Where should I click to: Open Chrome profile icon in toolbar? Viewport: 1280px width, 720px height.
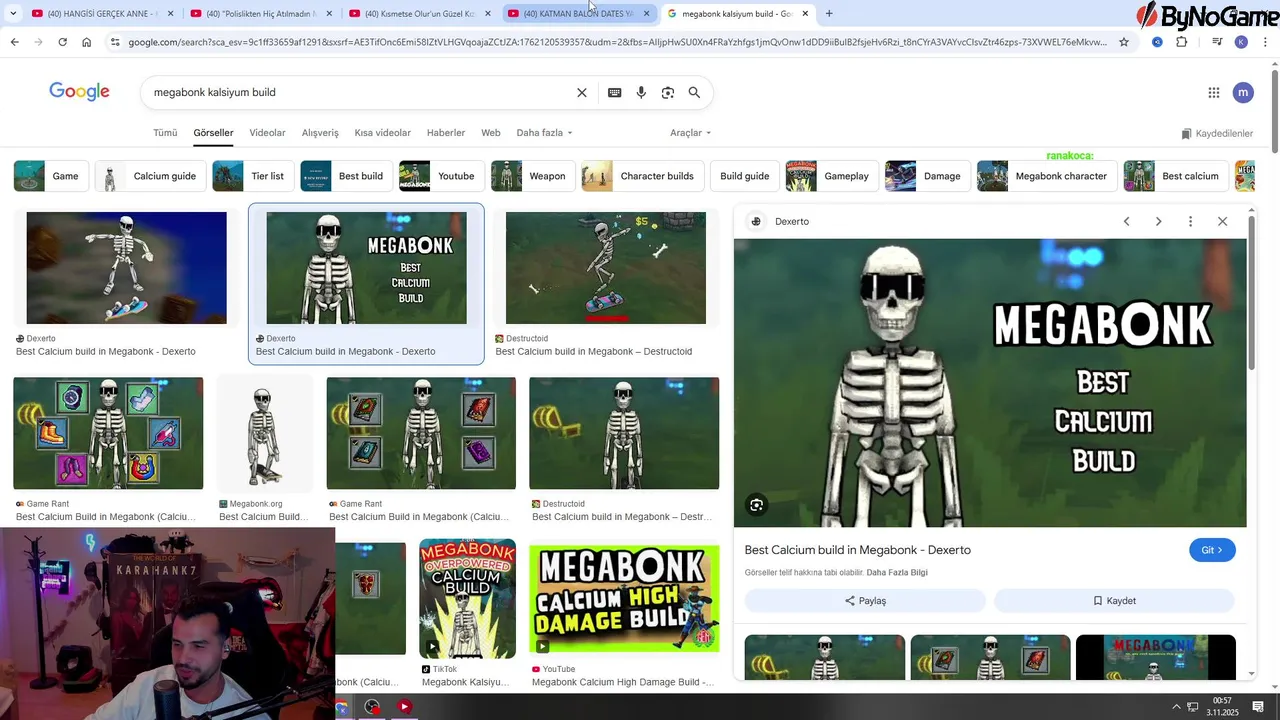(x=1241, y=42)
